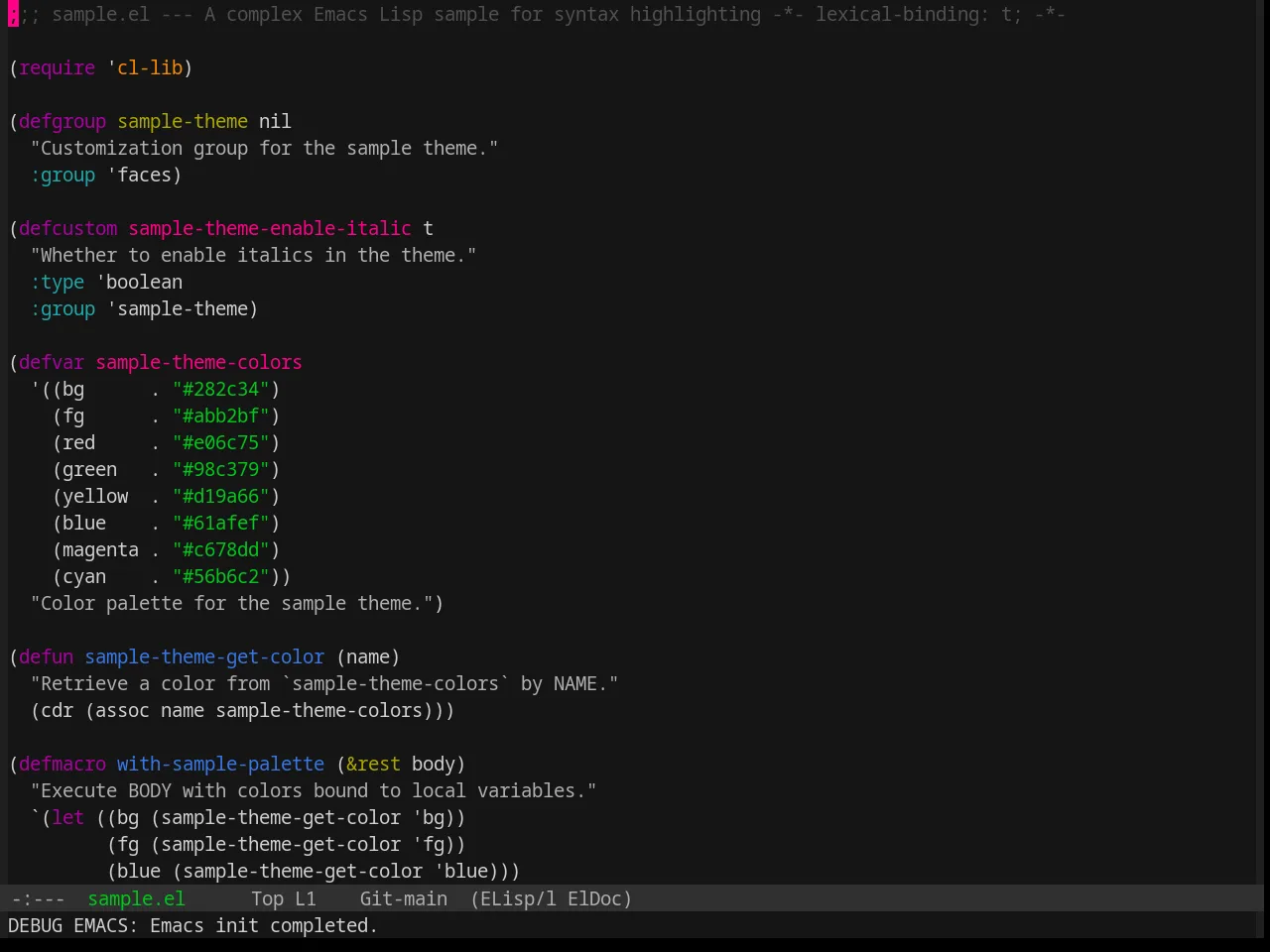
Task: Click the "#282c34" color string
Action: [220, 389]
